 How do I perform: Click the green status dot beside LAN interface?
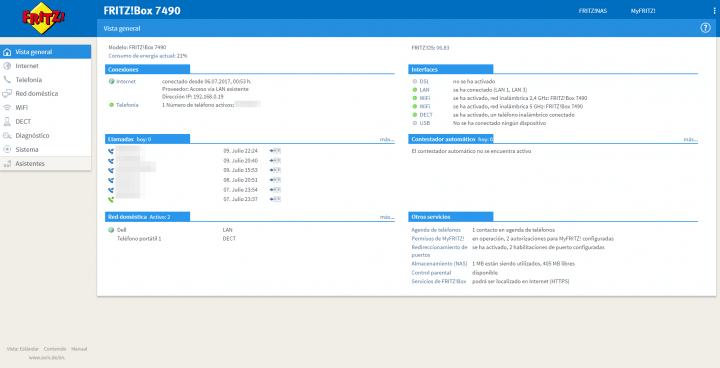(415, 90)
